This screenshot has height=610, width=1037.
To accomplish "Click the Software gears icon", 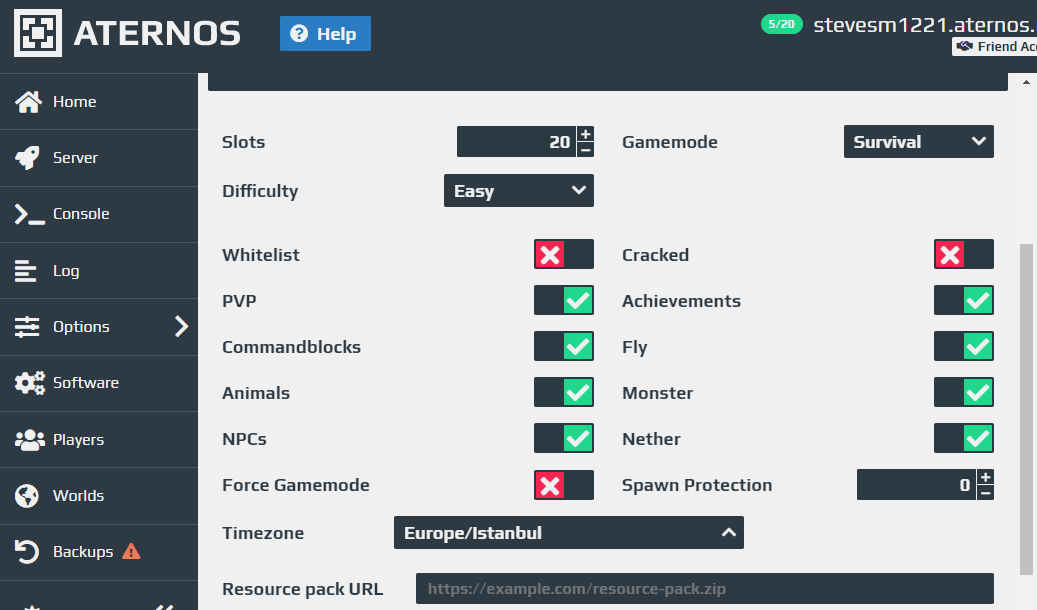I will tap(29, 383).
